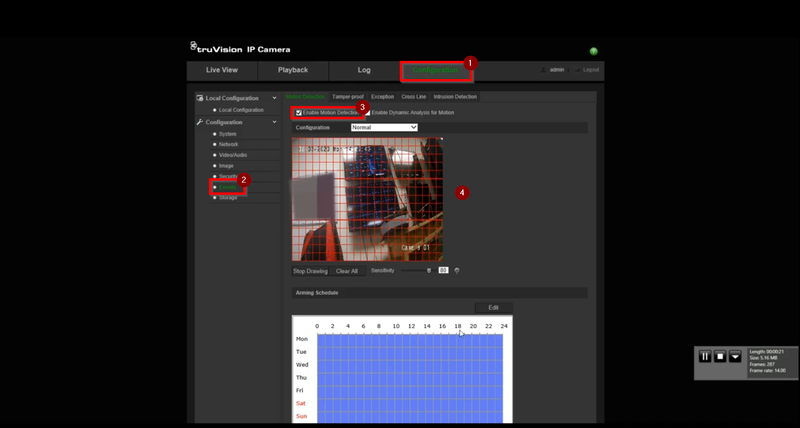Open the recorder options dropdown arrow
This screenshot has width=800, height=428.
(735, 356)
